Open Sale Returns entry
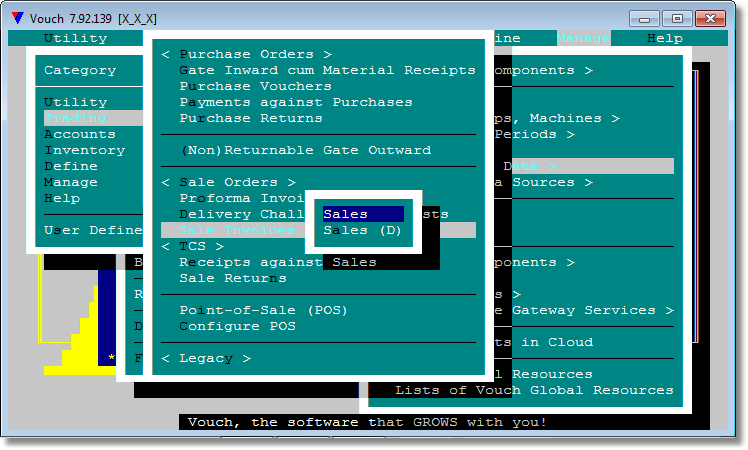The width and height of the screenshot is (748, 450). (233, 278)
